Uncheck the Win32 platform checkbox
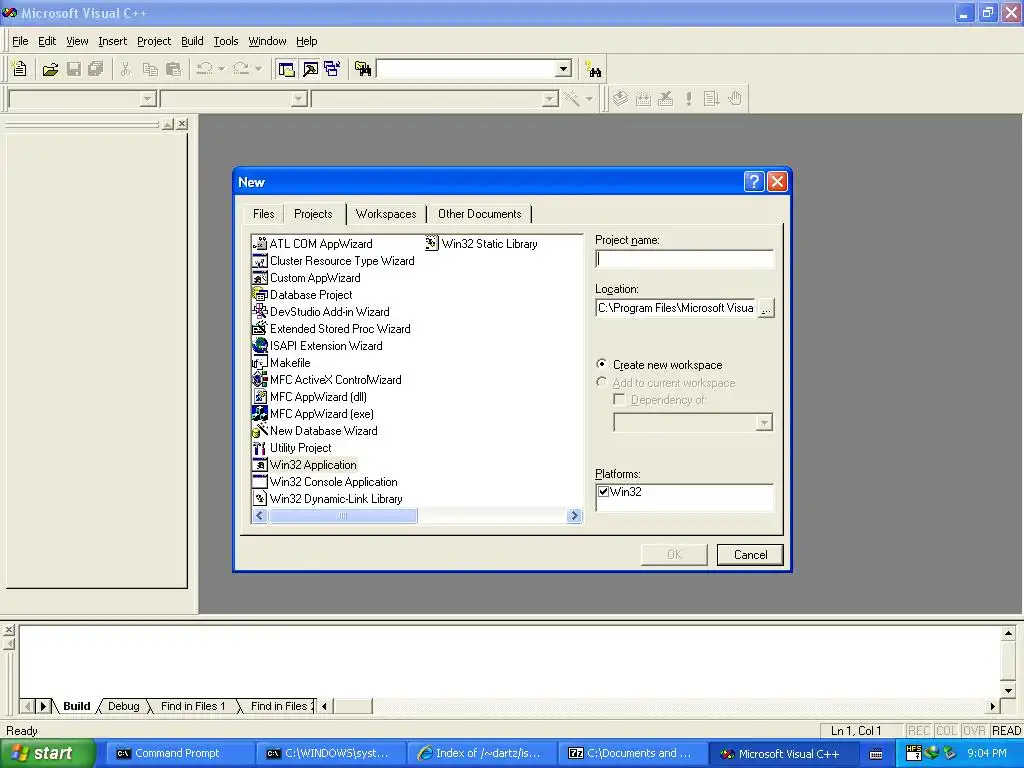The height and width of the screenshot is (768, 1024). [x=603, y=492]
